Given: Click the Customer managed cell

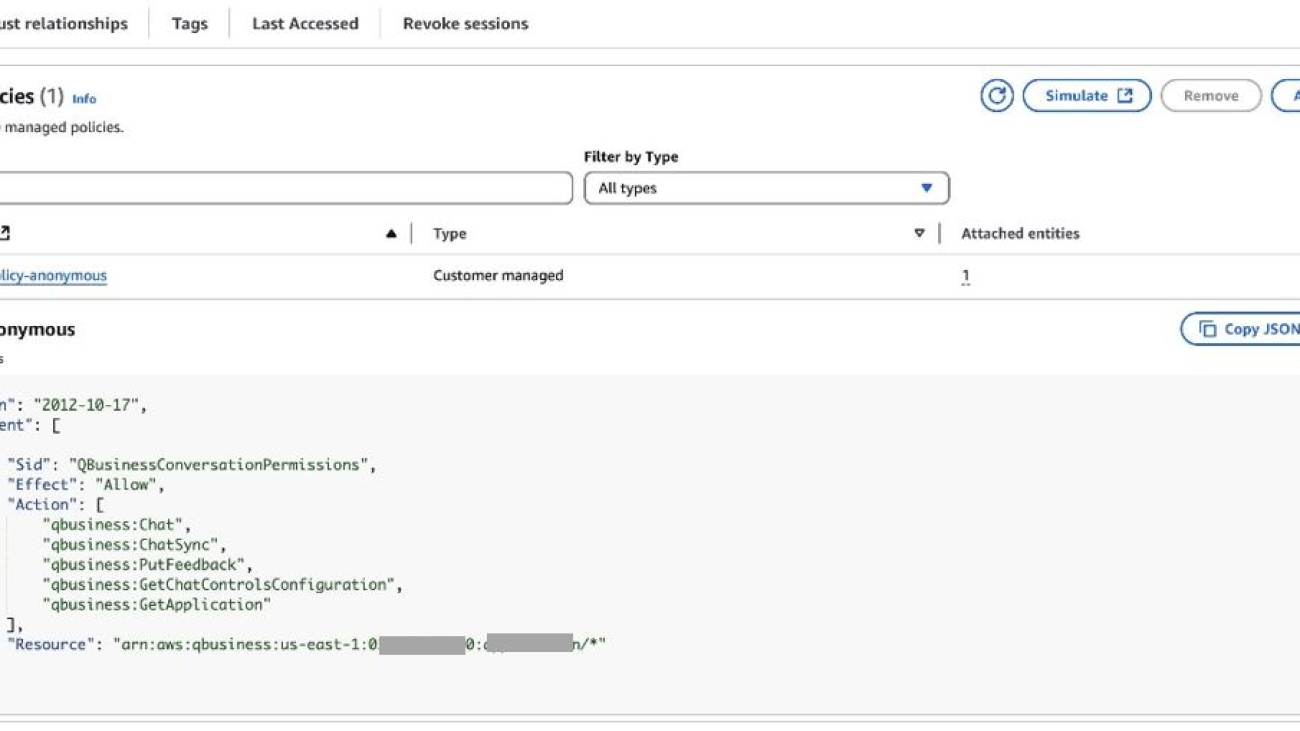Looking at the screenshot, I should [x=498, y=275].
